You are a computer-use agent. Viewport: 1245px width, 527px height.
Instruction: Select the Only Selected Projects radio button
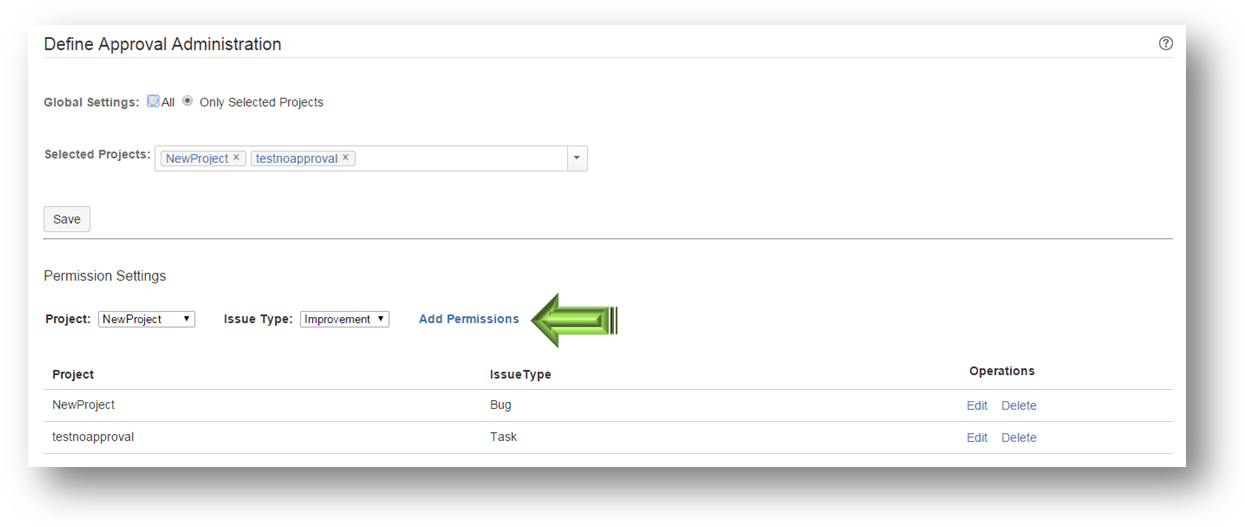(187, 101)
